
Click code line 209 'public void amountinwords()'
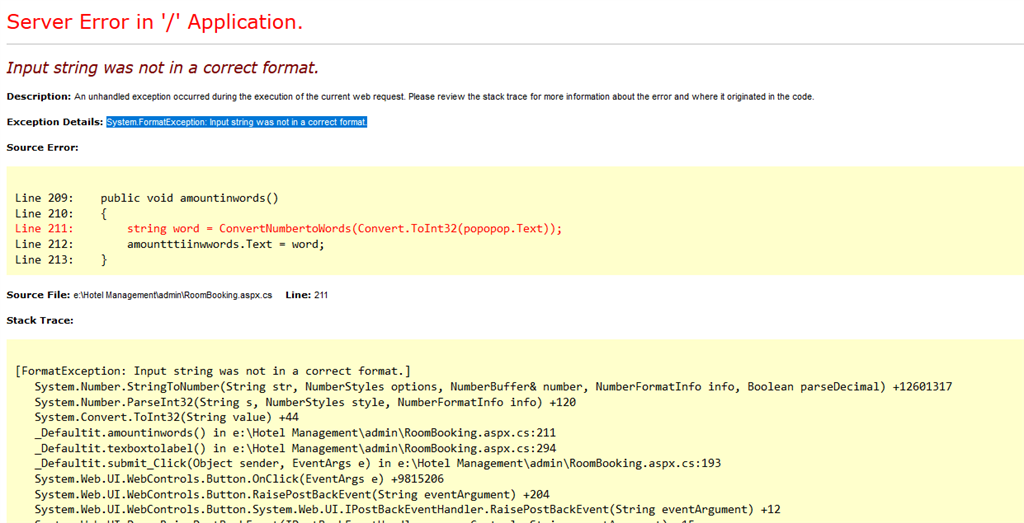147,198
